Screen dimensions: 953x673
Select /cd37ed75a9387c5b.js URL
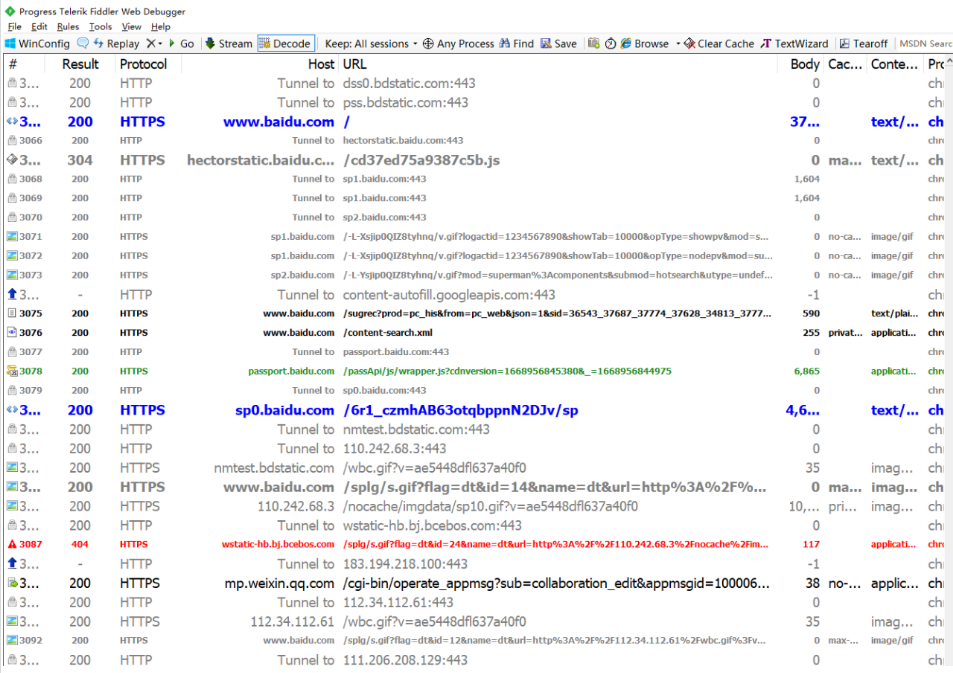click(421, 160)
